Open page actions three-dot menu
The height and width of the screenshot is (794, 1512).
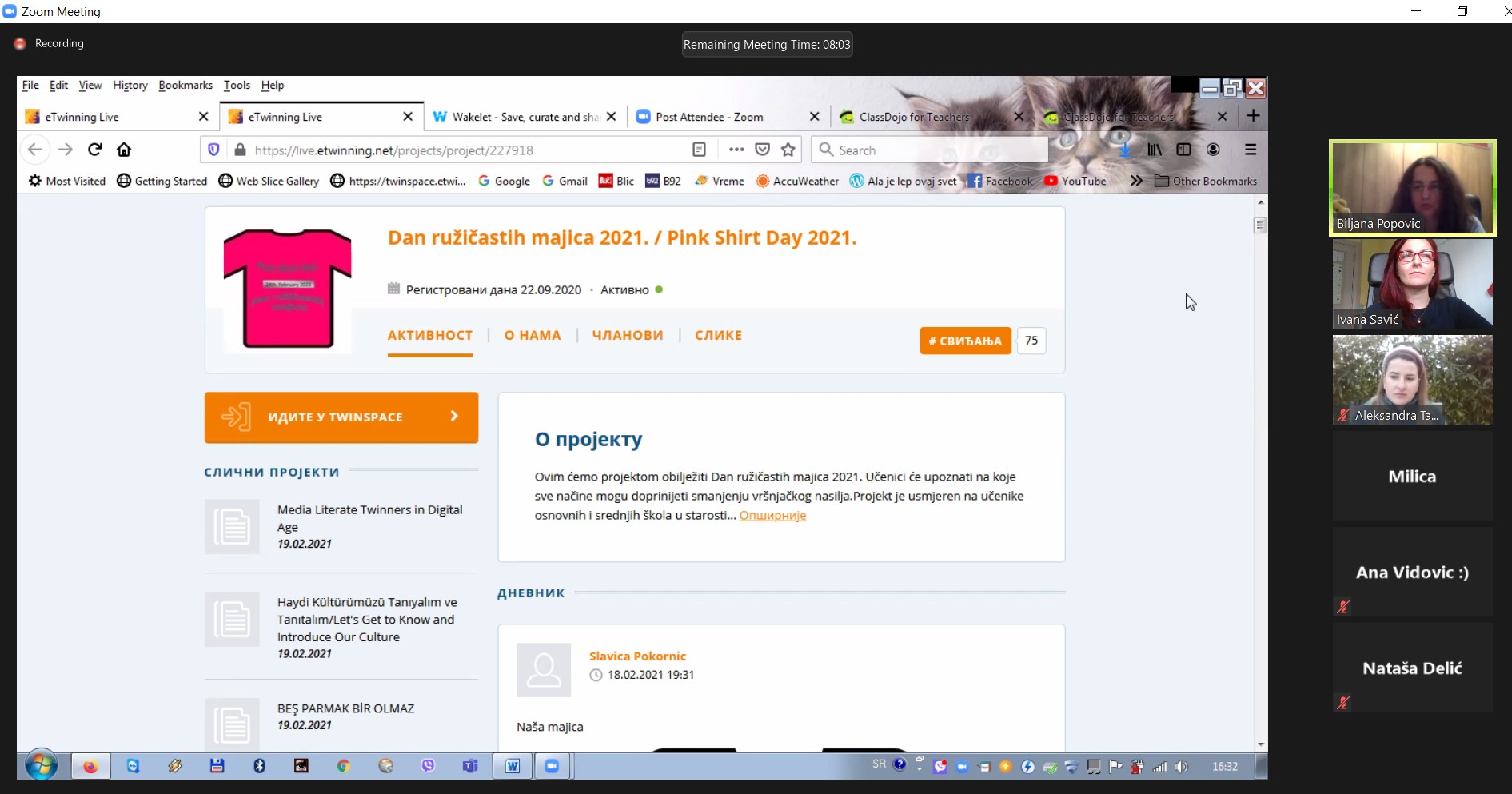click(x=736, y=150)
